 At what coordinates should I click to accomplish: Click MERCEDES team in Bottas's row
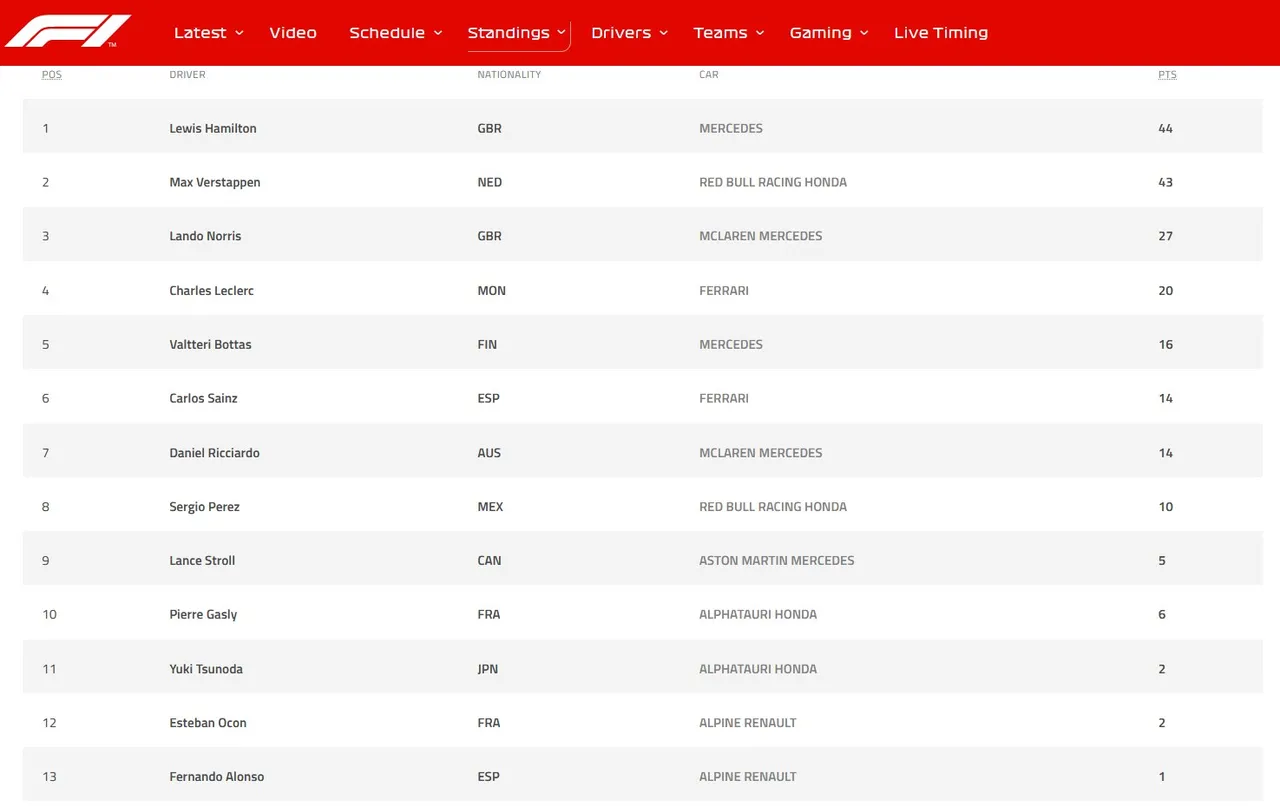click(731, 344)
